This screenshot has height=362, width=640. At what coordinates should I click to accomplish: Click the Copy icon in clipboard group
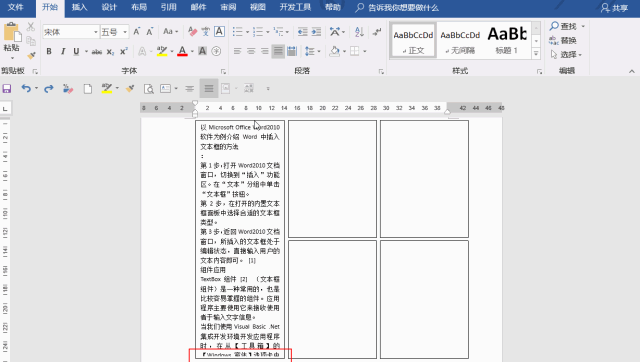[x=31, y=41]
